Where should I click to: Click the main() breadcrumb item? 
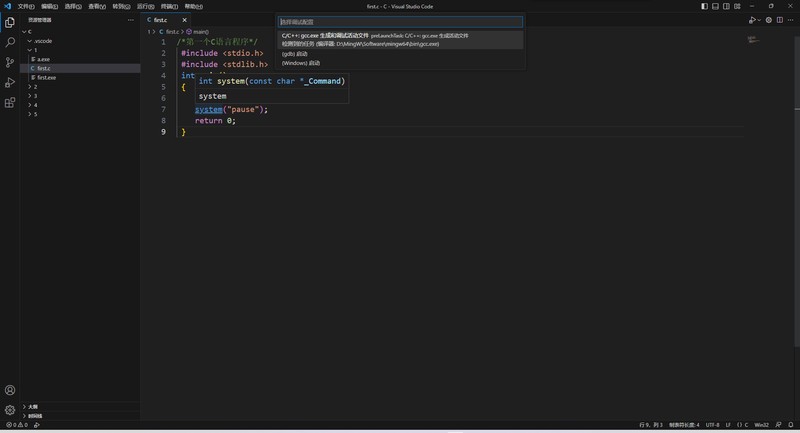coord(197,32)
